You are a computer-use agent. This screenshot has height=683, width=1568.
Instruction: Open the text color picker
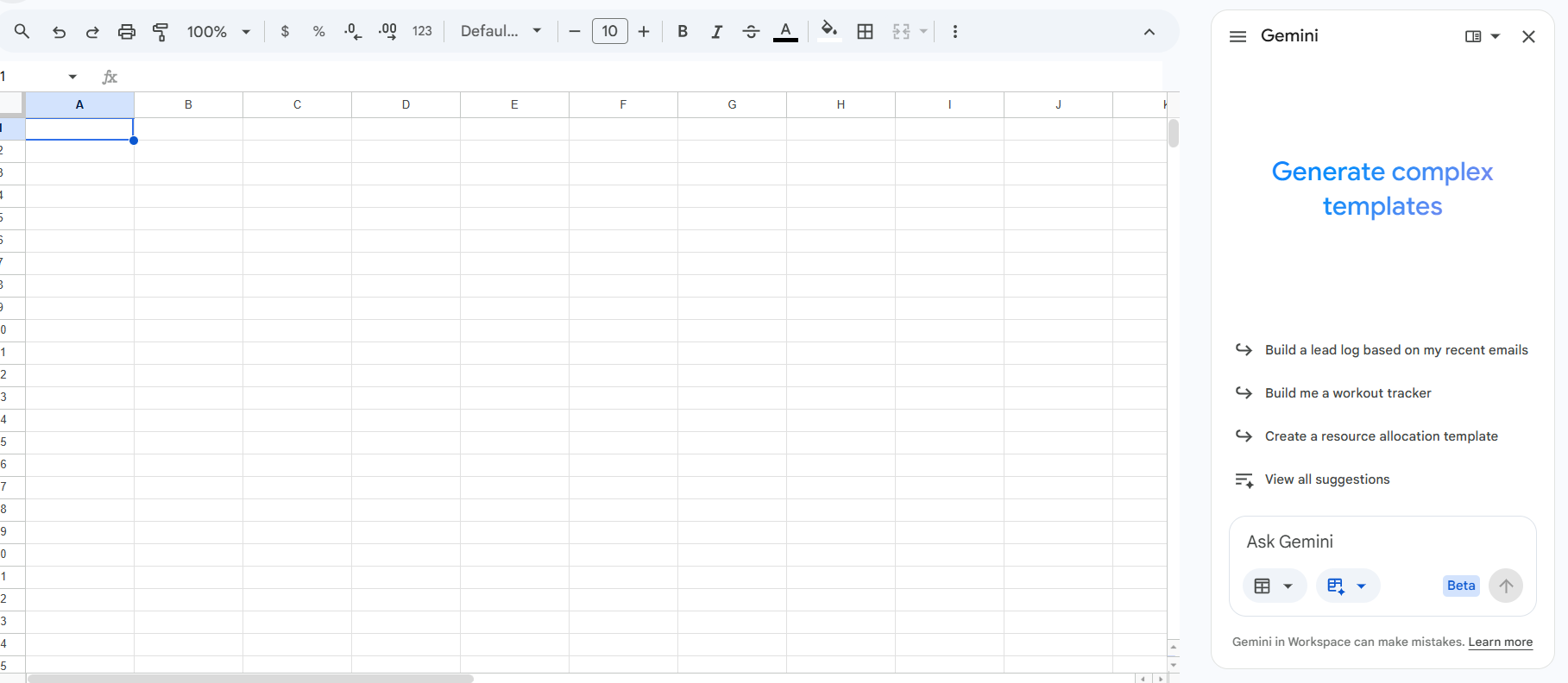click(785, 32)
